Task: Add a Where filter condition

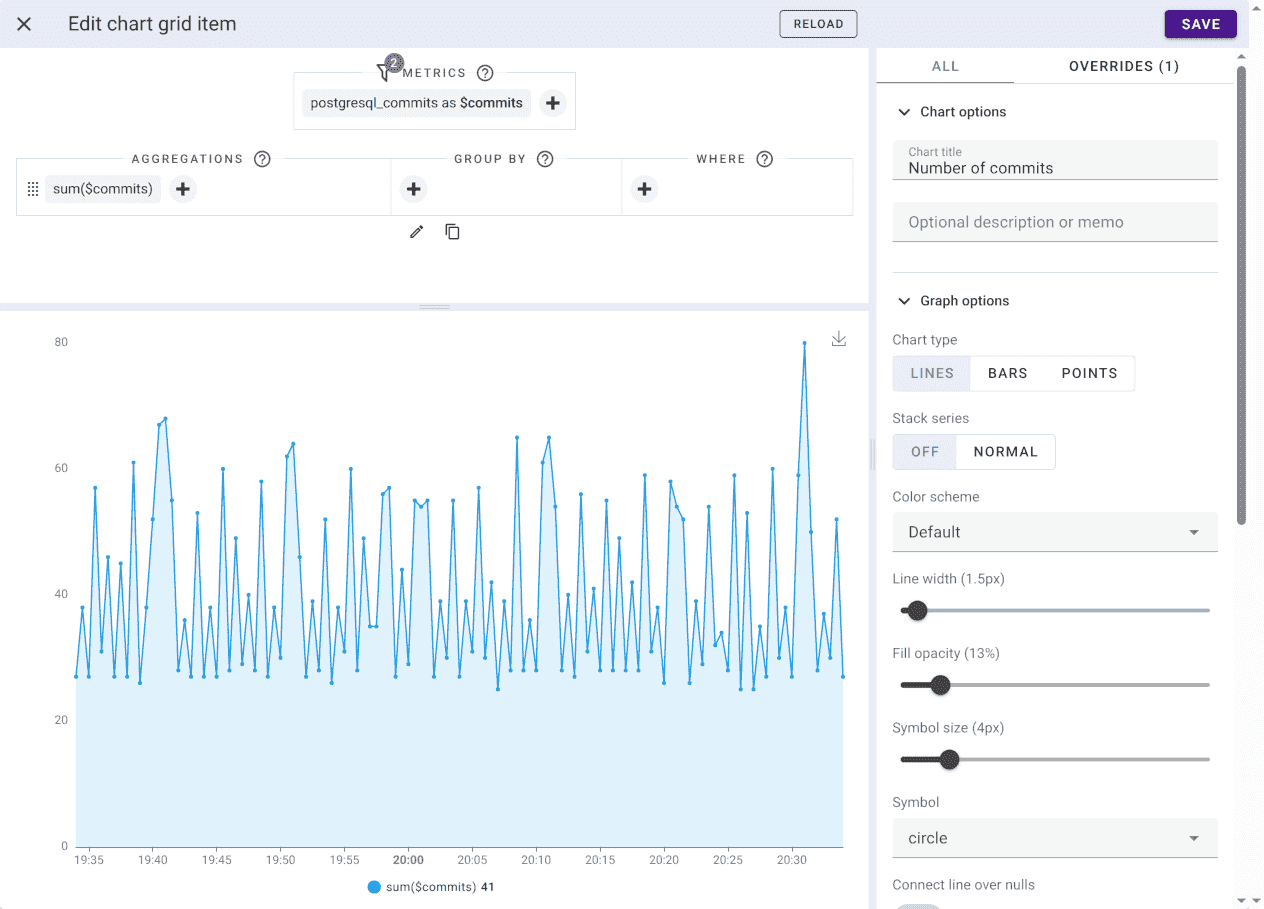Action: (x=645, y=189)
